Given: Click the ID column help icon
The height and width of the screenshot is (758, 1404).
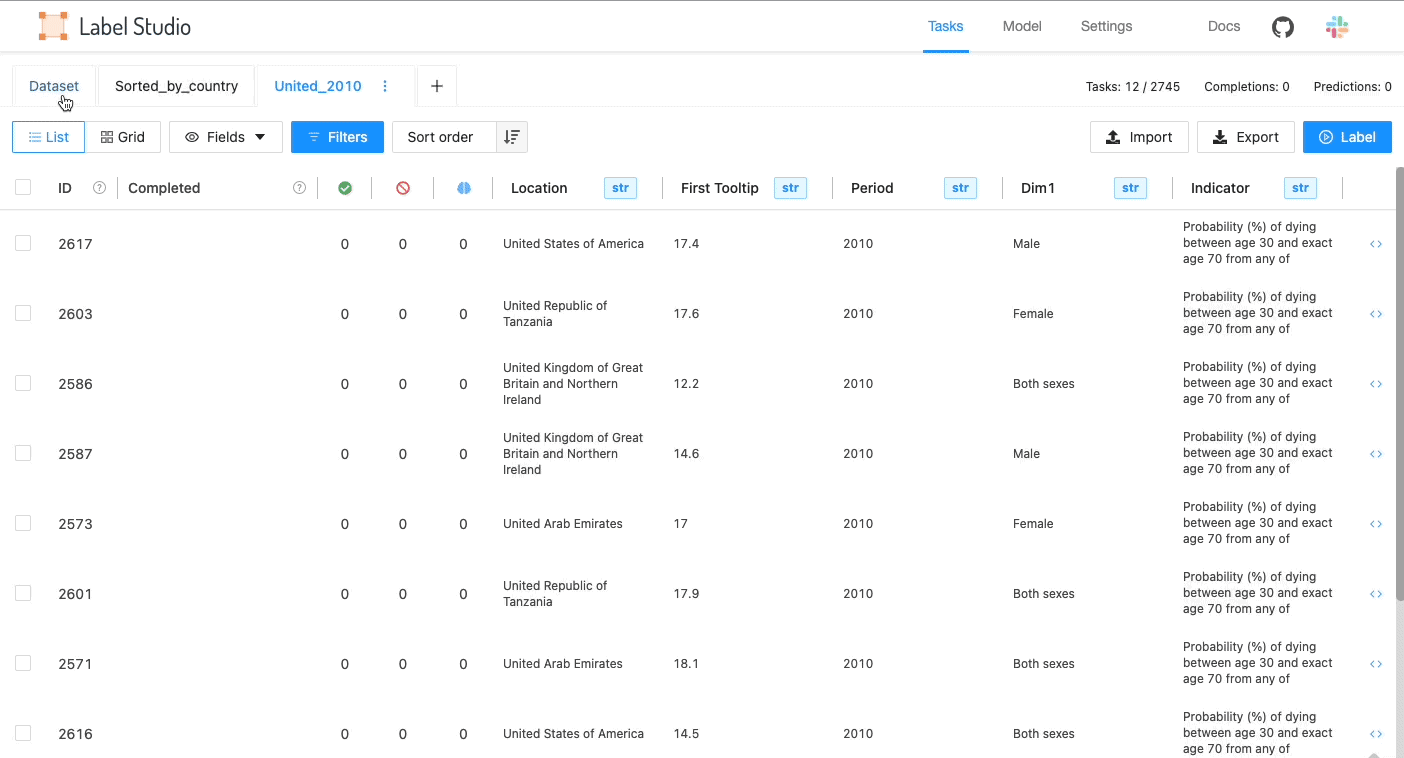Looking at the screenshot, I should (x=99, y=188).
